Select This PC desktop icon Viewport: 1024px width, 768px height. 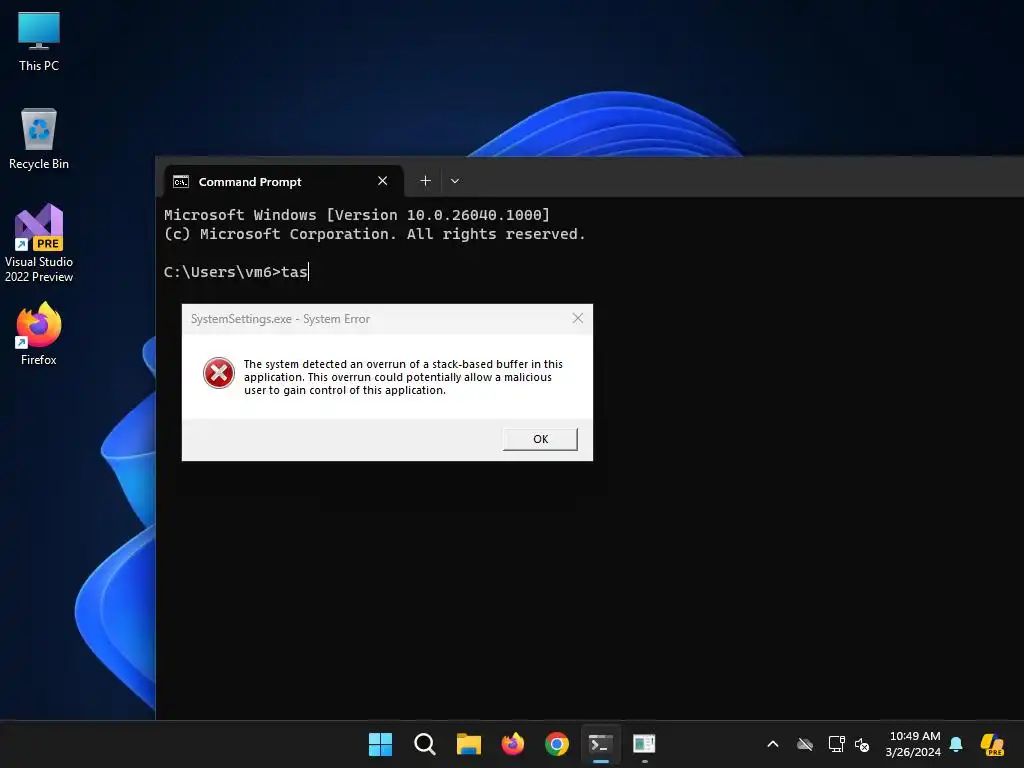point(39,42)
